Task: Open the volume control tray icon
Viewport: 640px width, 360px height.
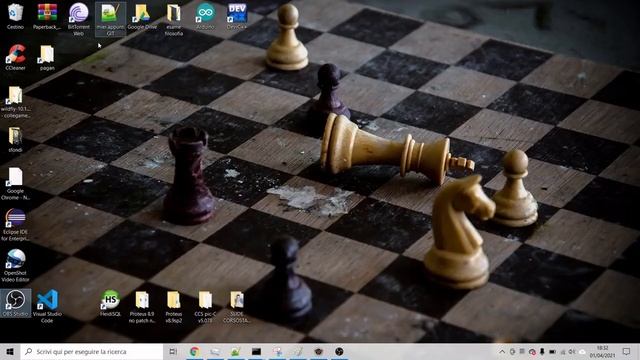Action: 572,351
